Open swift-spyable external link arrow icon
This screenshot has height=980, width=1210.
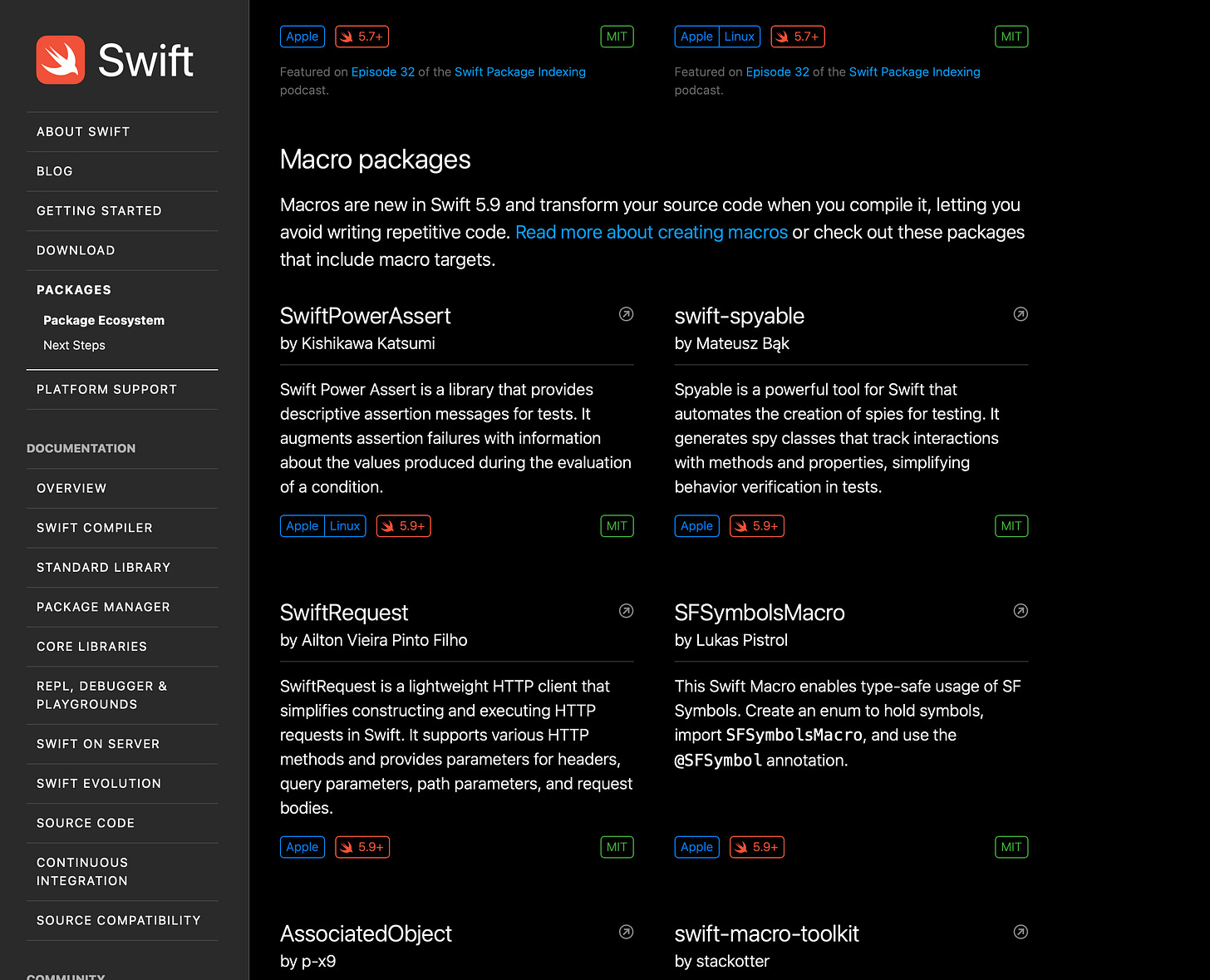pos(1021,314)
